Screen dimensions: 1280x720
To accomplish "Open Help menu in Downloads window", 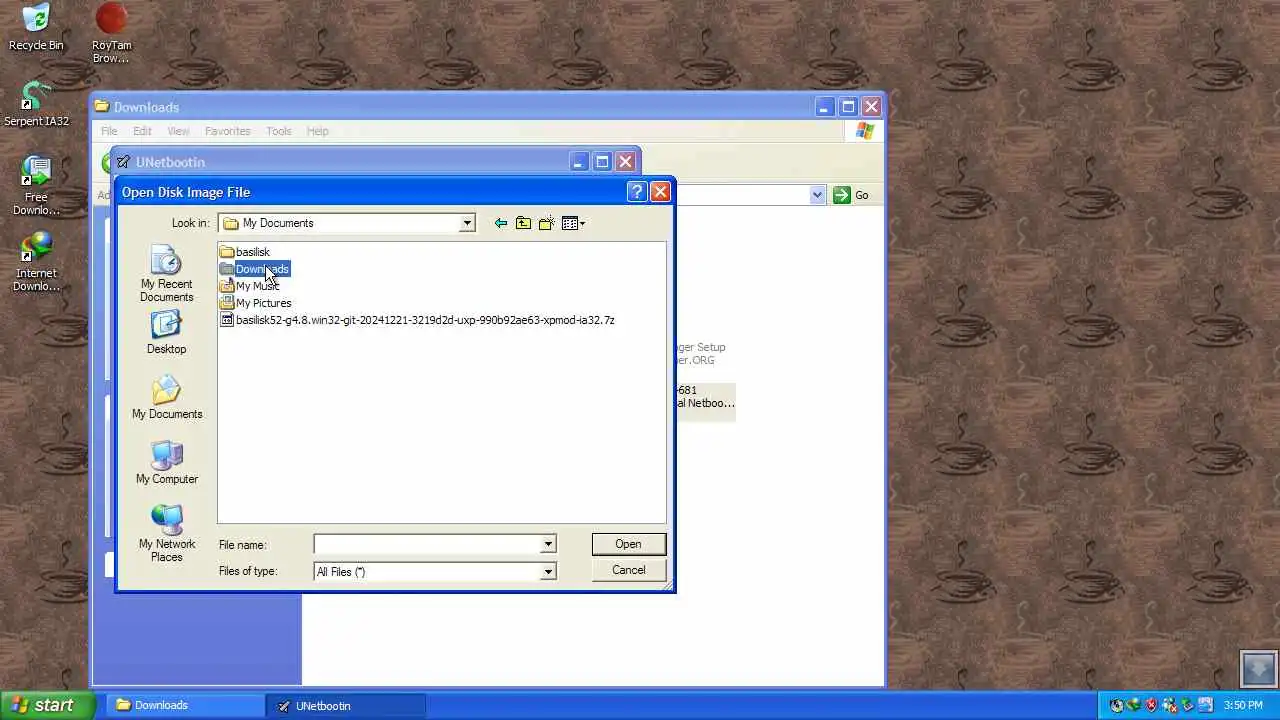I will coord(317,131).
